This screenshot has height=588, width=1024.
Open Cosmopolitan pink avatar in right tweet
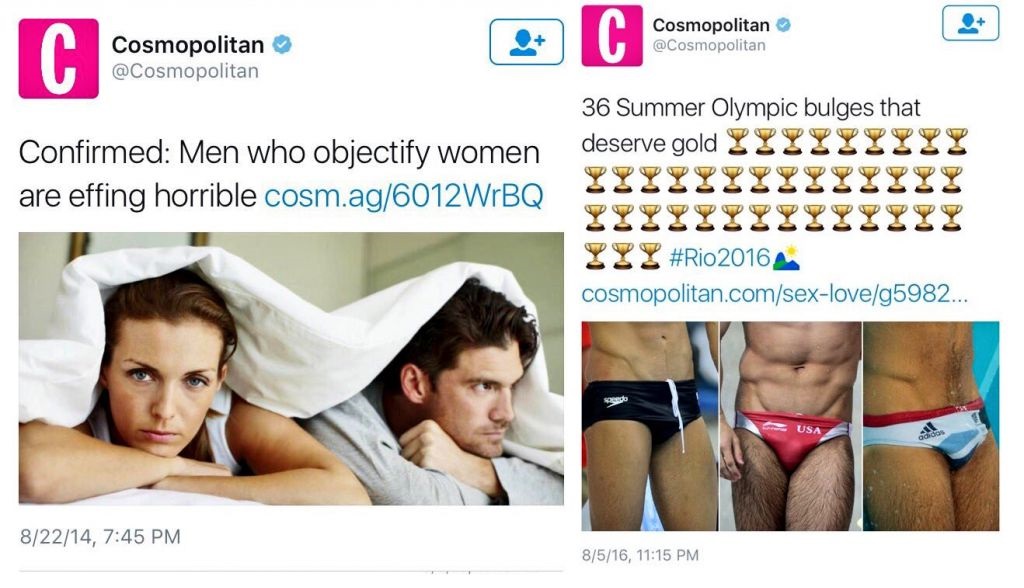tap(612, 35)
